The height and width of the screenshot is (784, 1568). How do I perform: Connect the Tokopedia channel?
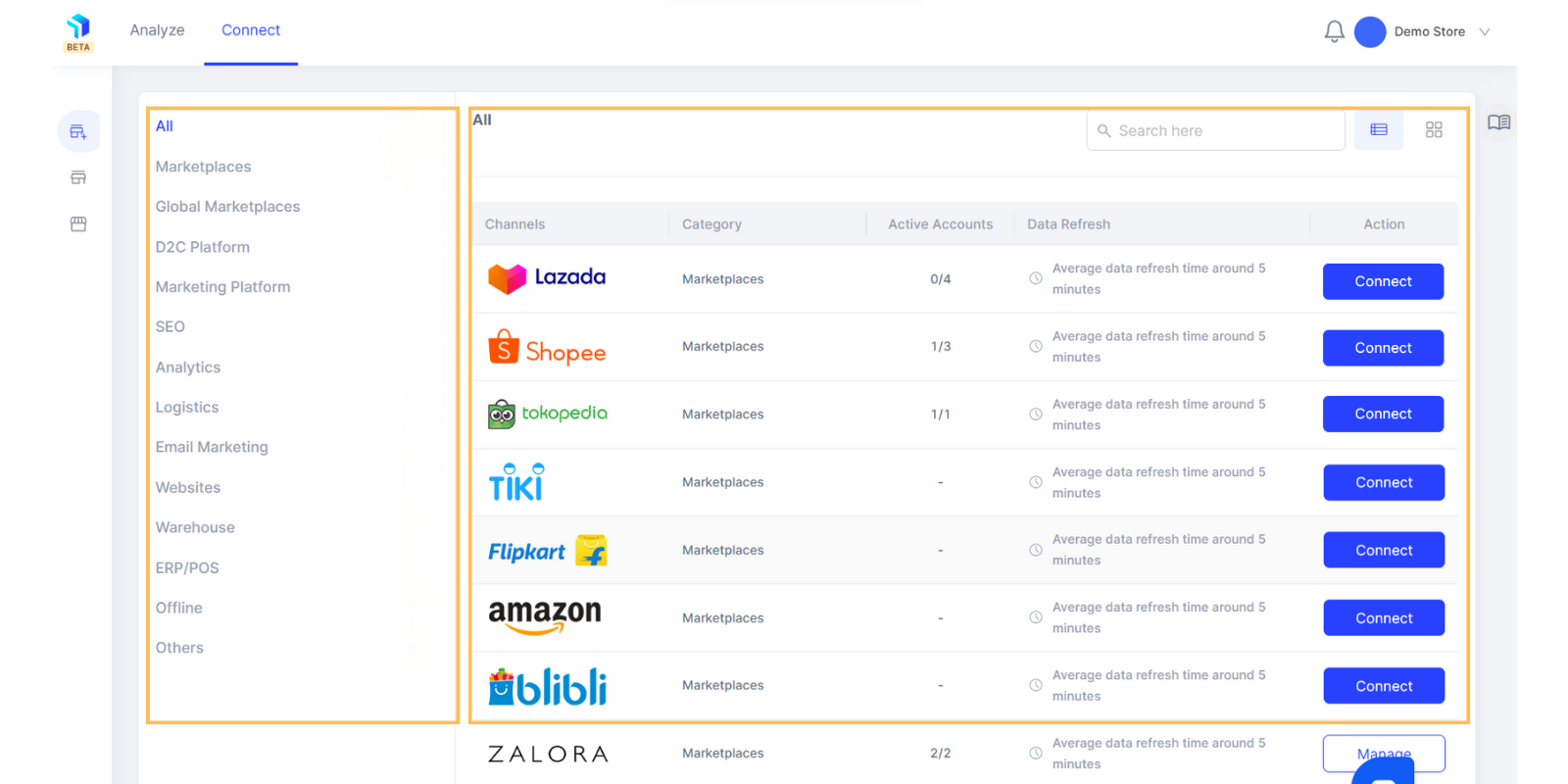click(x=1383, y=414)
